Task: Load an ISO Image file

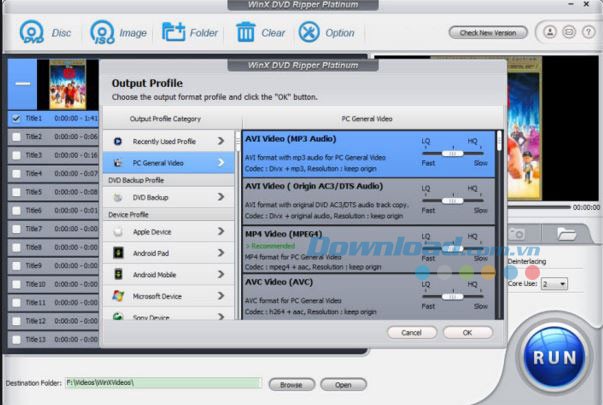Action: tap(101, 32)
